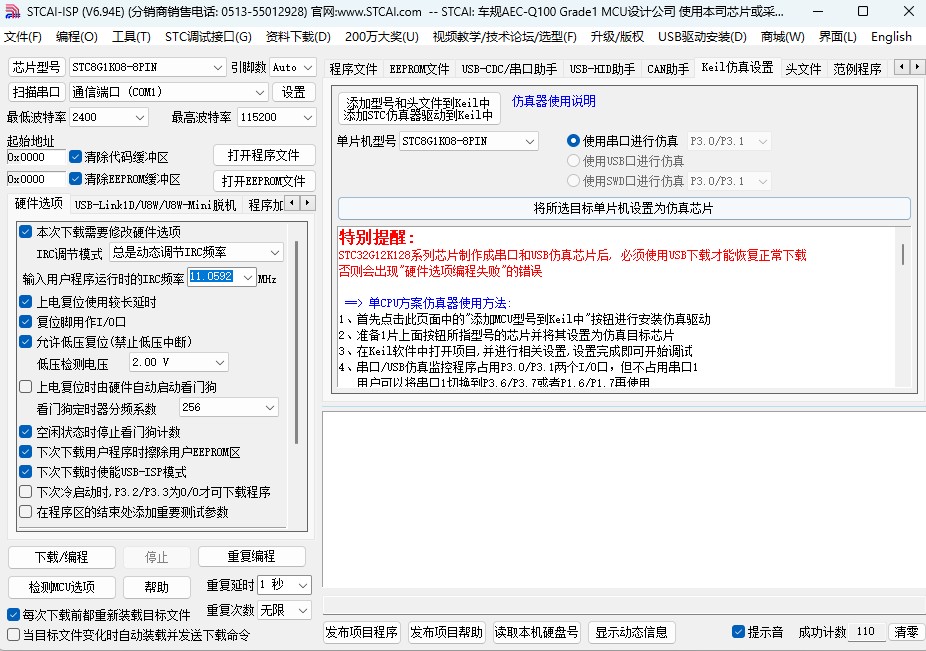
Task: Open the STC调试接口(G) menu
Action: point(208,37)
